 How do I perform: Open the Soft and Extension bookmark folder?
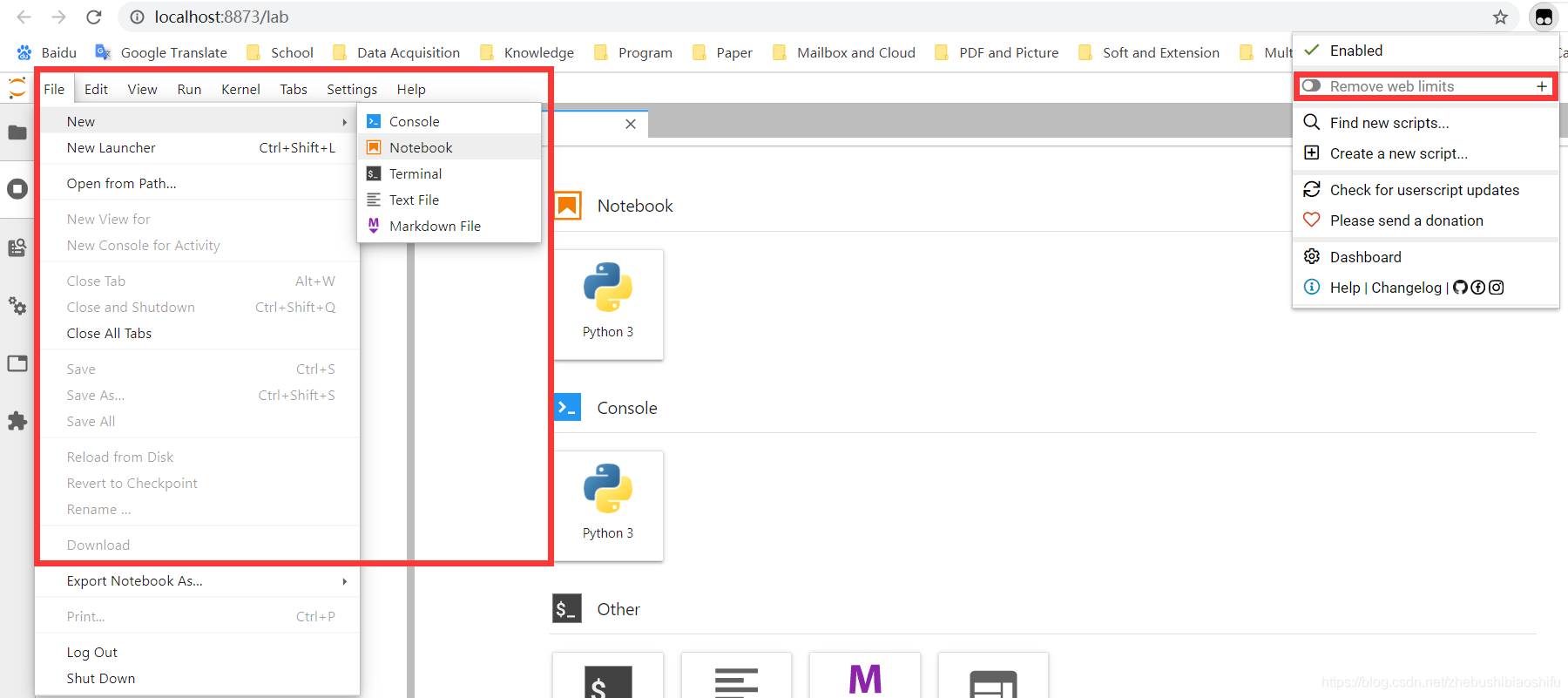(x=1149, y=52)
